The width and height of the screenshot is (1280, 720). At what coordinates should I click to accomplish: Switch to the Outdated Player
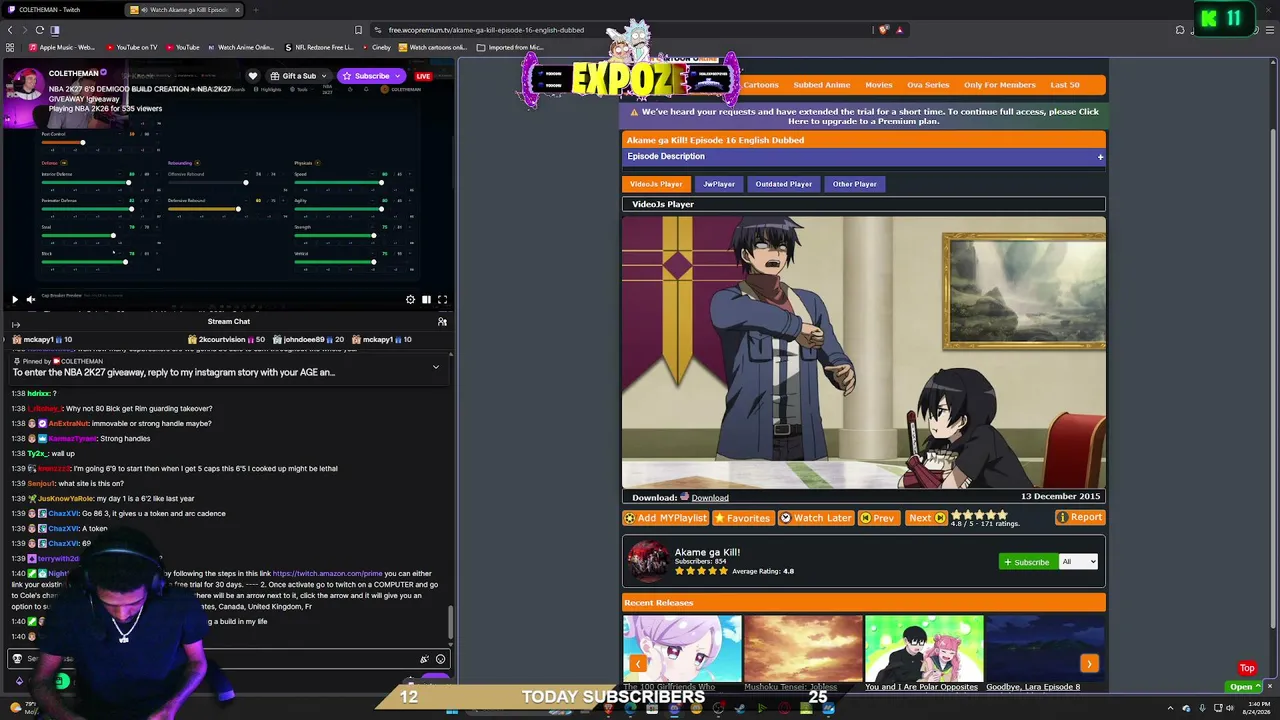pyautogui.click(x=784, y=184)
